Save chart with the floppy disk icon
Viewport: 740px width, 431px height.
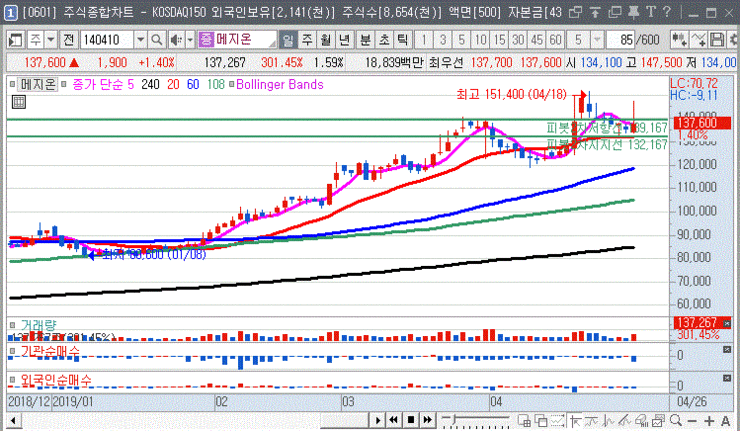coord(717,40)
